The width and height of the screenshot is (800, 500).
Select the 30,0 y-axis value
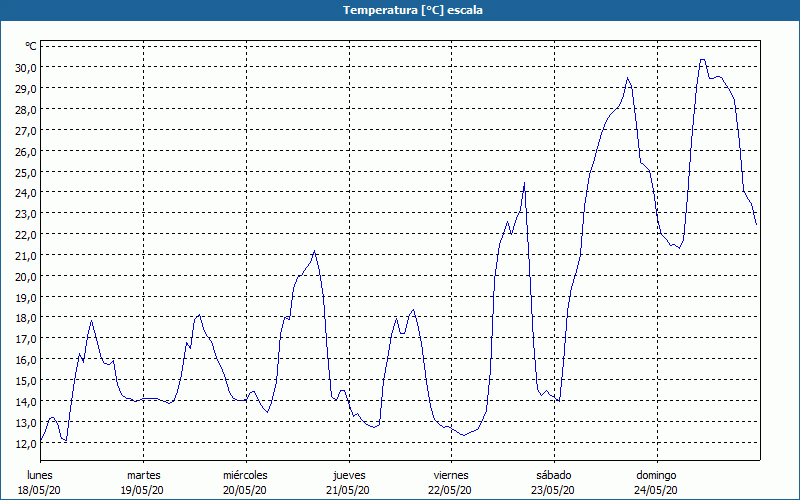click(25, 67)
